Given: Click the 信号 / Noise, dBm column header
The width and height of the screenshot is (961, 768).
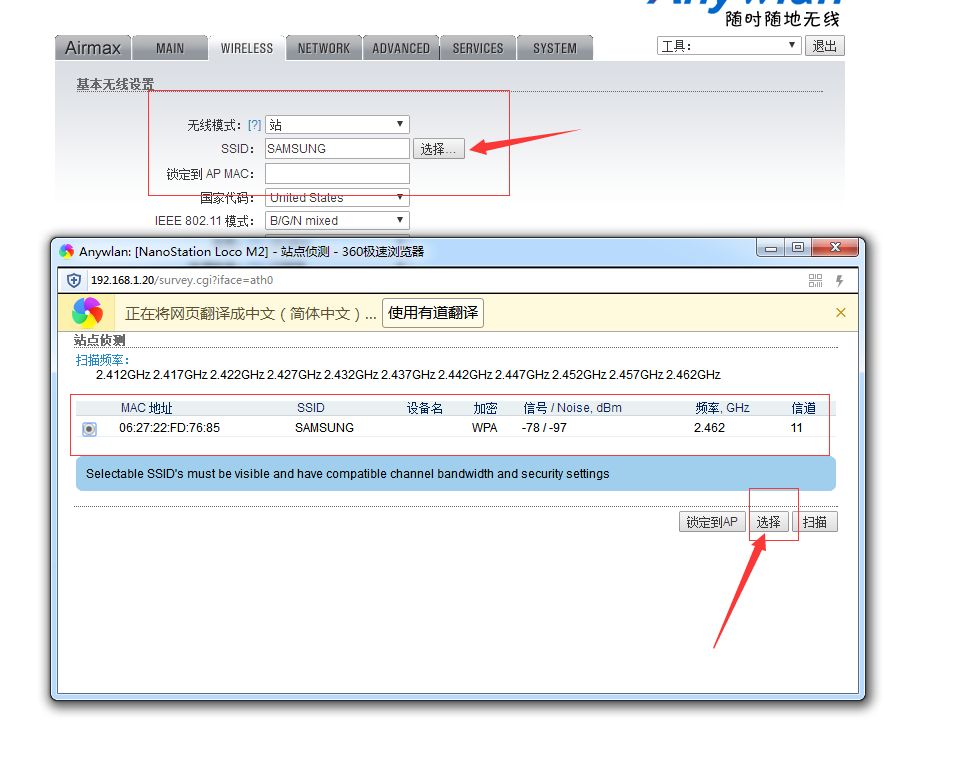Looking at the screenshot, I should click(572, 408).
